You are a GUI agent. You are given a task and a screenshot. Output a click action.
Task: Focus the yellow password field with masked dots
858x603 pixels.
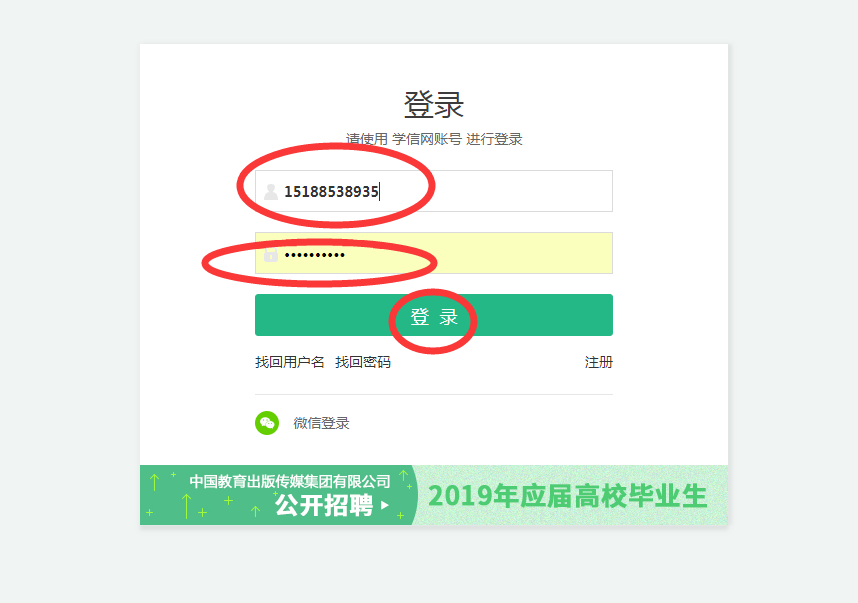coord(434,253)
